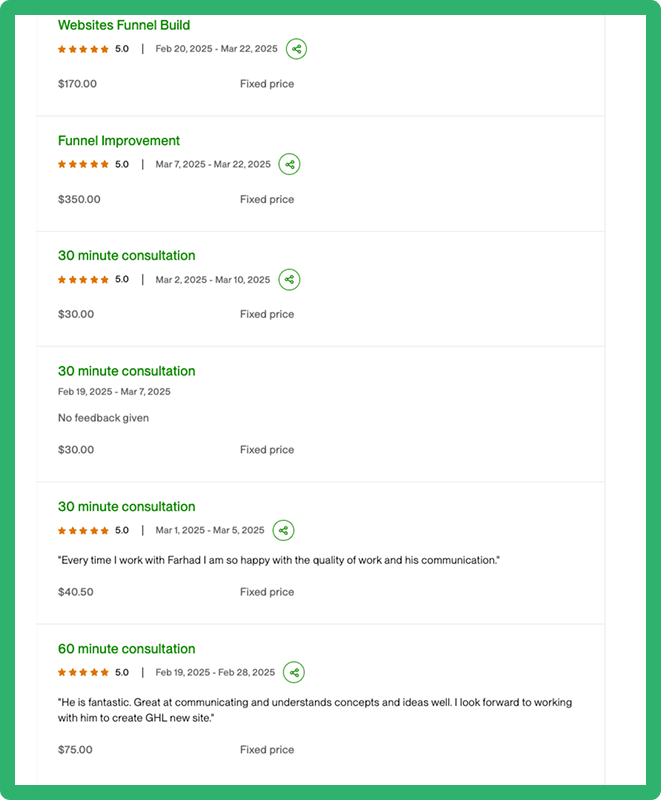Click the "No feedback given" text
This screenshot has height=800, width=661.
(103, 418)
